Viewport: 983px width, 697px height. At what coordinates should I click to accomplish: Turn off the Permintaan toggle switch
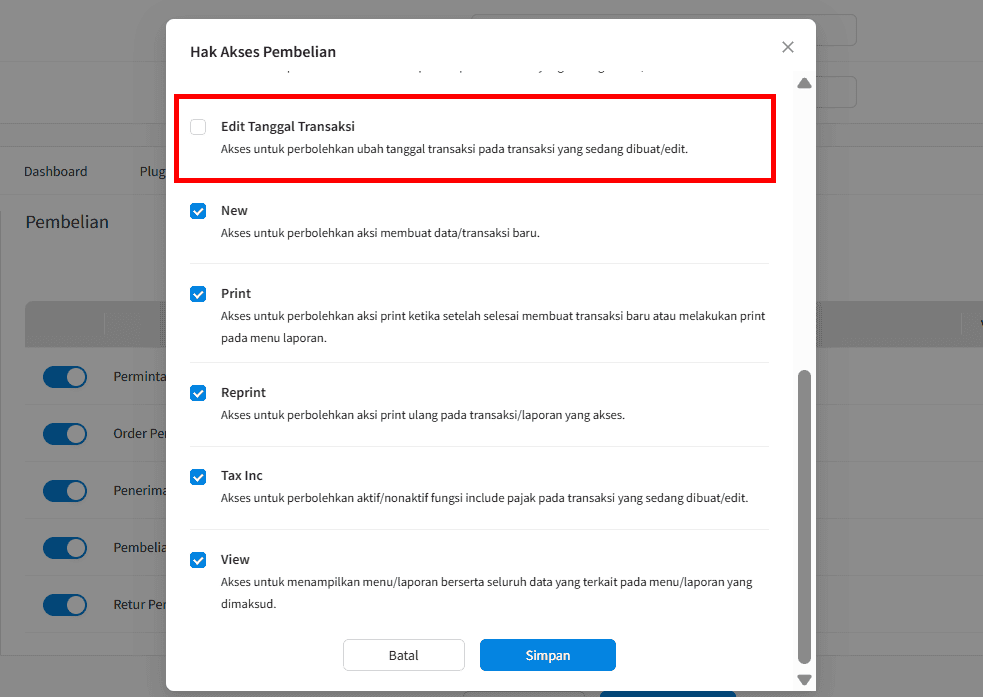click(x=65, y=377)
